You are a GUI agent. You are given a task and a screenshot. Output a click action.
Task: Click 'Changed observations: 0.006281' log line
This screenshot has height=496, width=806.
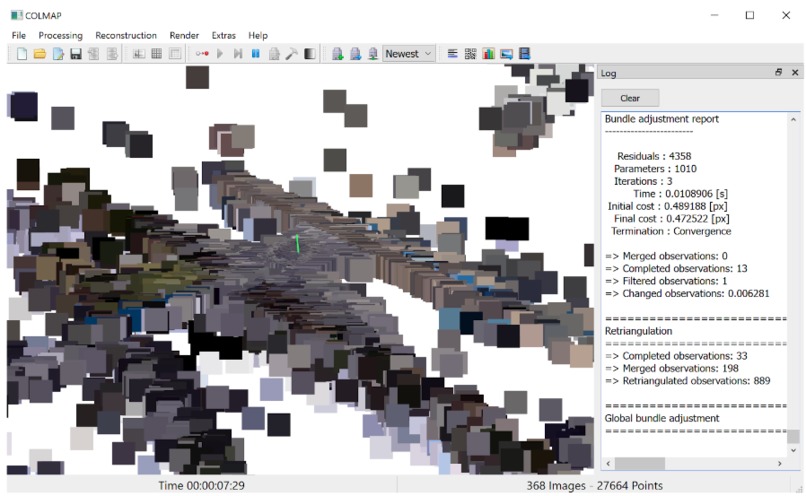[687, 293]
